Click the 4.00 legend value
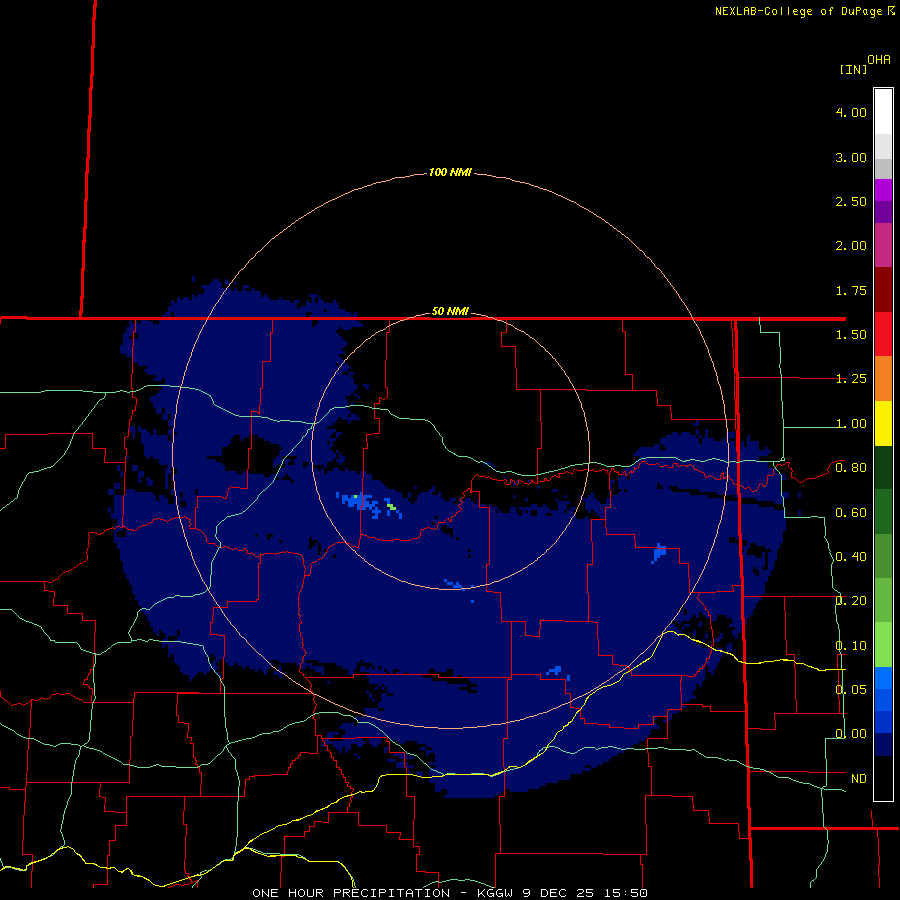This screenshot has height=900, width=900. click(x=851, y=112)
